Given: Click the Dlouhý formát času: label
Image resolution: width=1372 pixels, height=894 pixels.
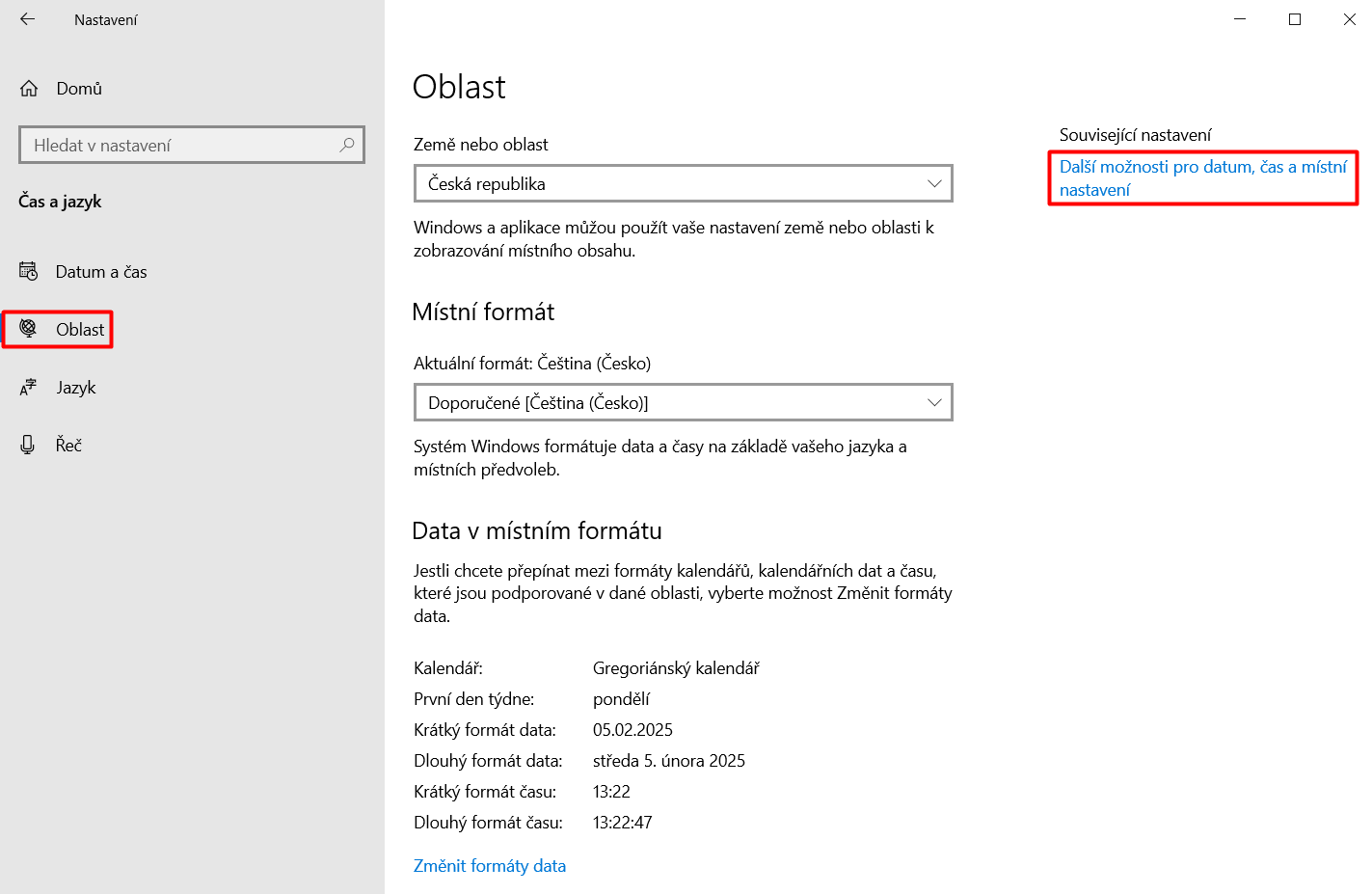Looking at the screenshot, I should (x=488, y=823).
